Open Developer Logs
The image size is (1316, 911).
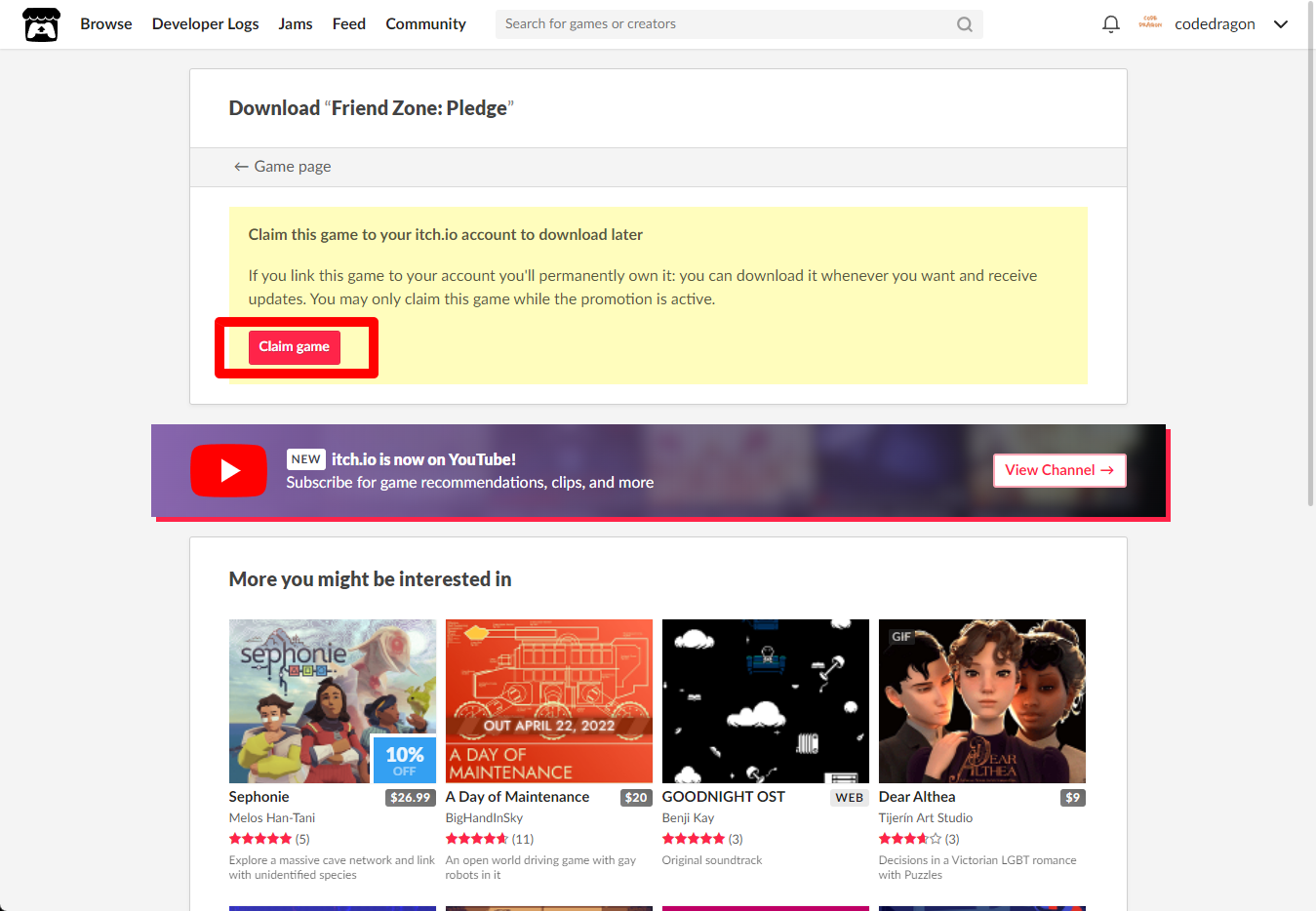(206, 24)
